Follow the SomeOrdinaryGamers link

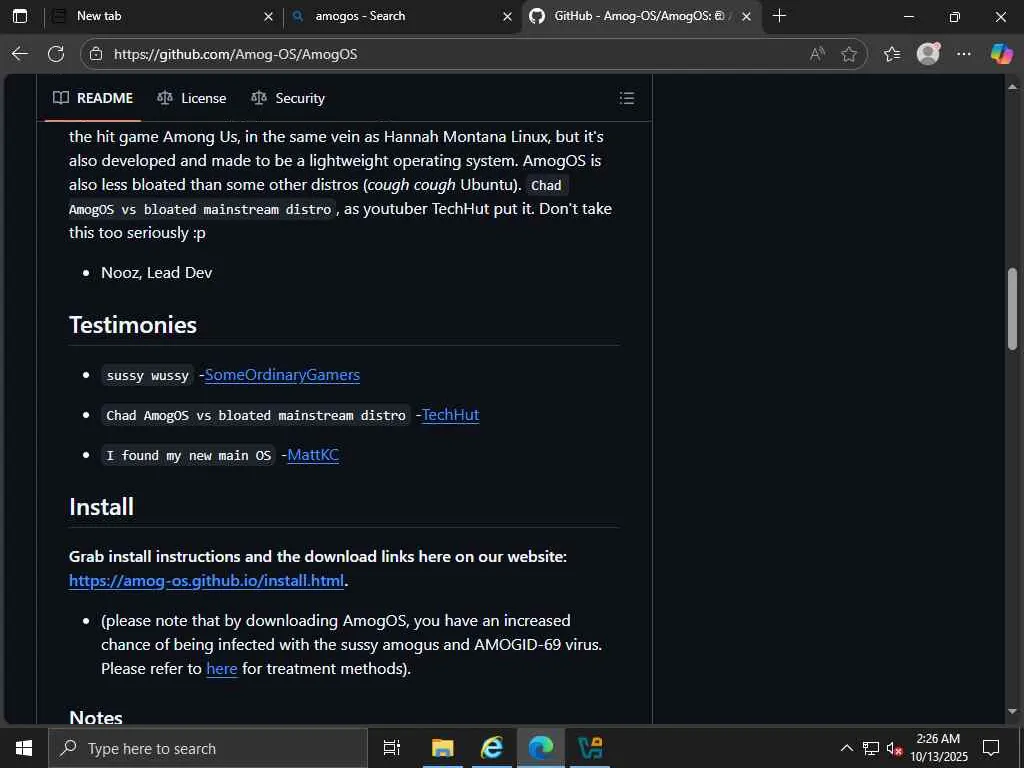(282, 375)
